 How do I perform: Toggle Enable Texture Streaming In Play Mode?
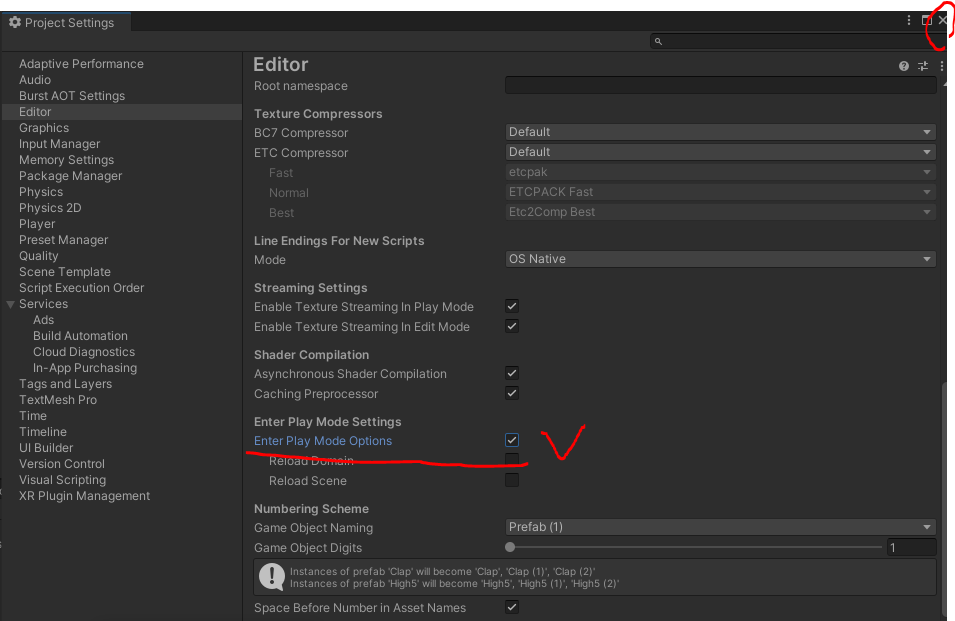pyautogui.click(x=512, y=307)
